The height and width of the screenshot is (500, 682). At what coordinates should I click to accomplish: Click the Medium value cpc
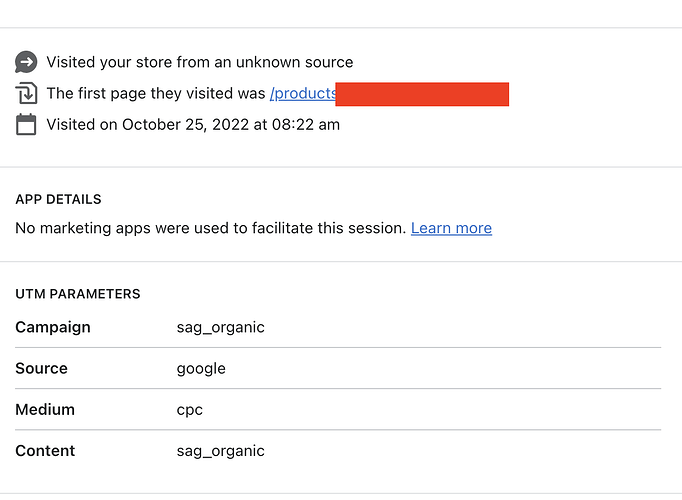tap(189, 409)
